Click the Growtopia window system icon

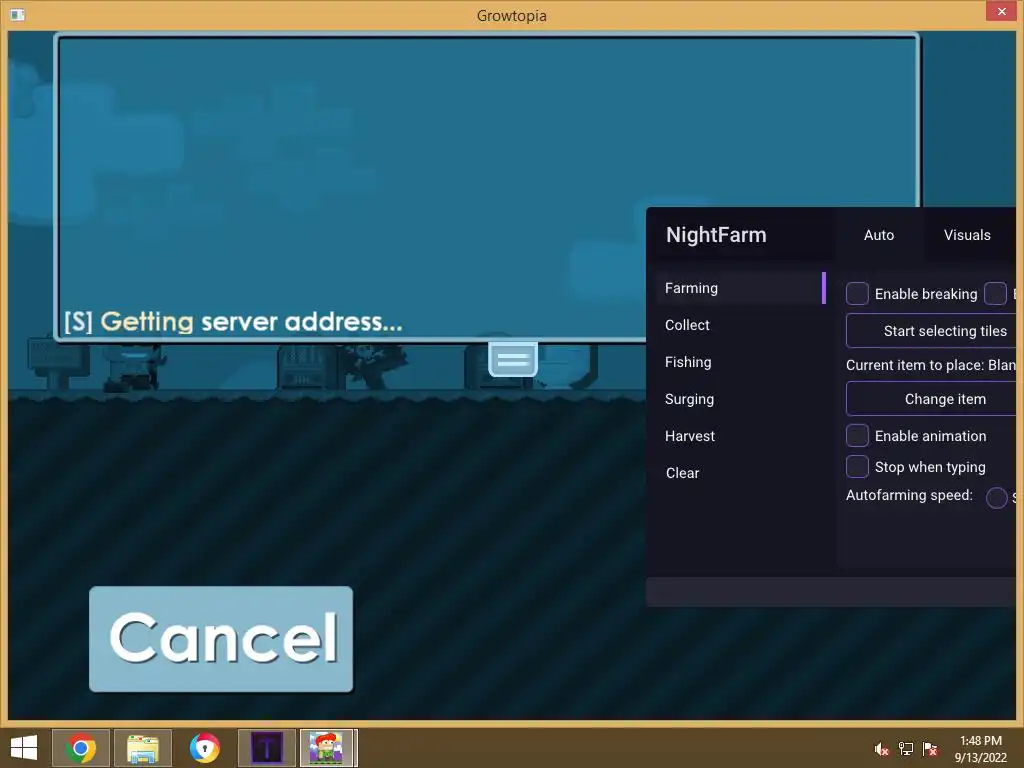click(18, 14)
